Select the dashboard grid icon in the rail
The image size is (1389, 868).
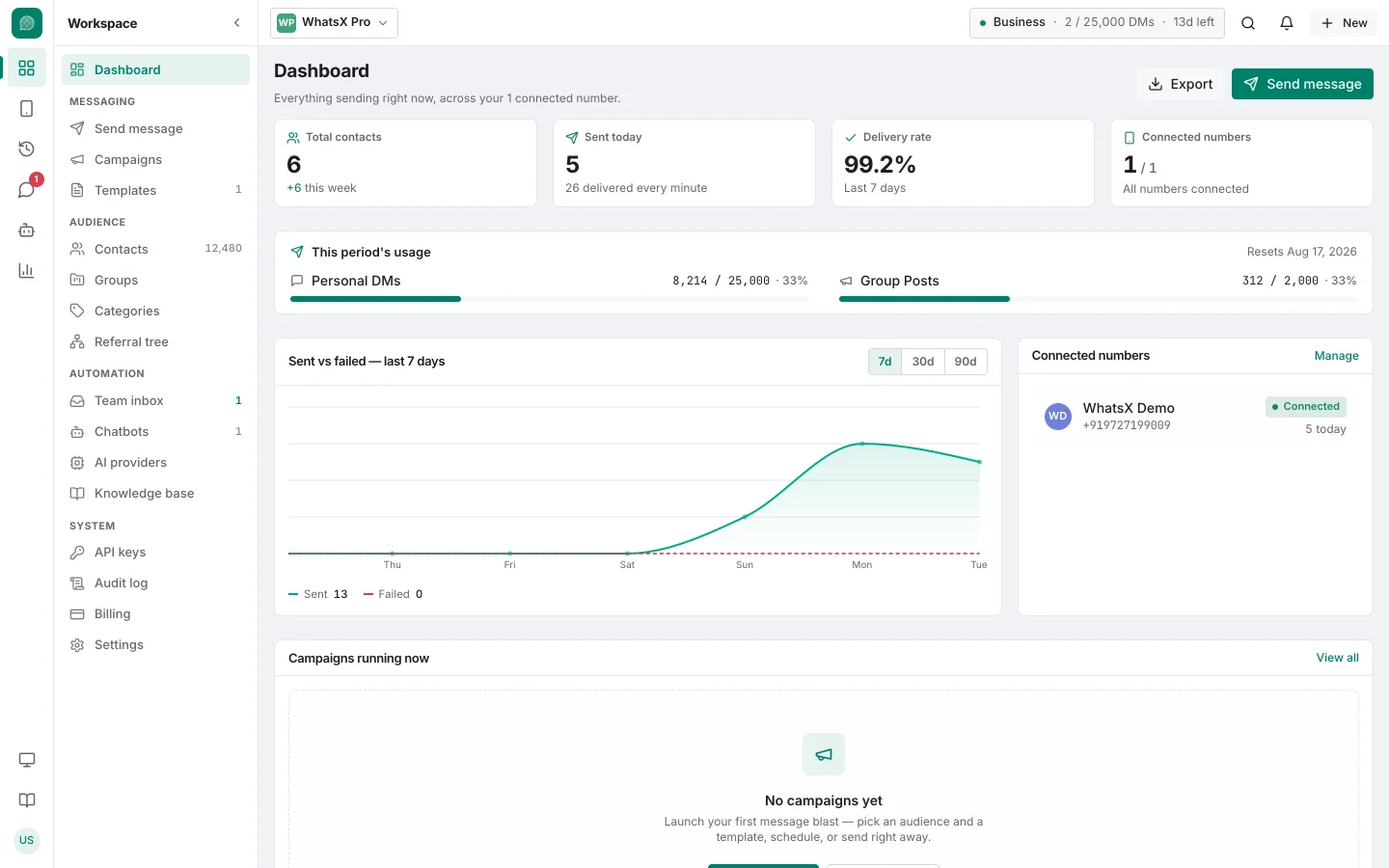pyautogui.click(x=26, y=68)
